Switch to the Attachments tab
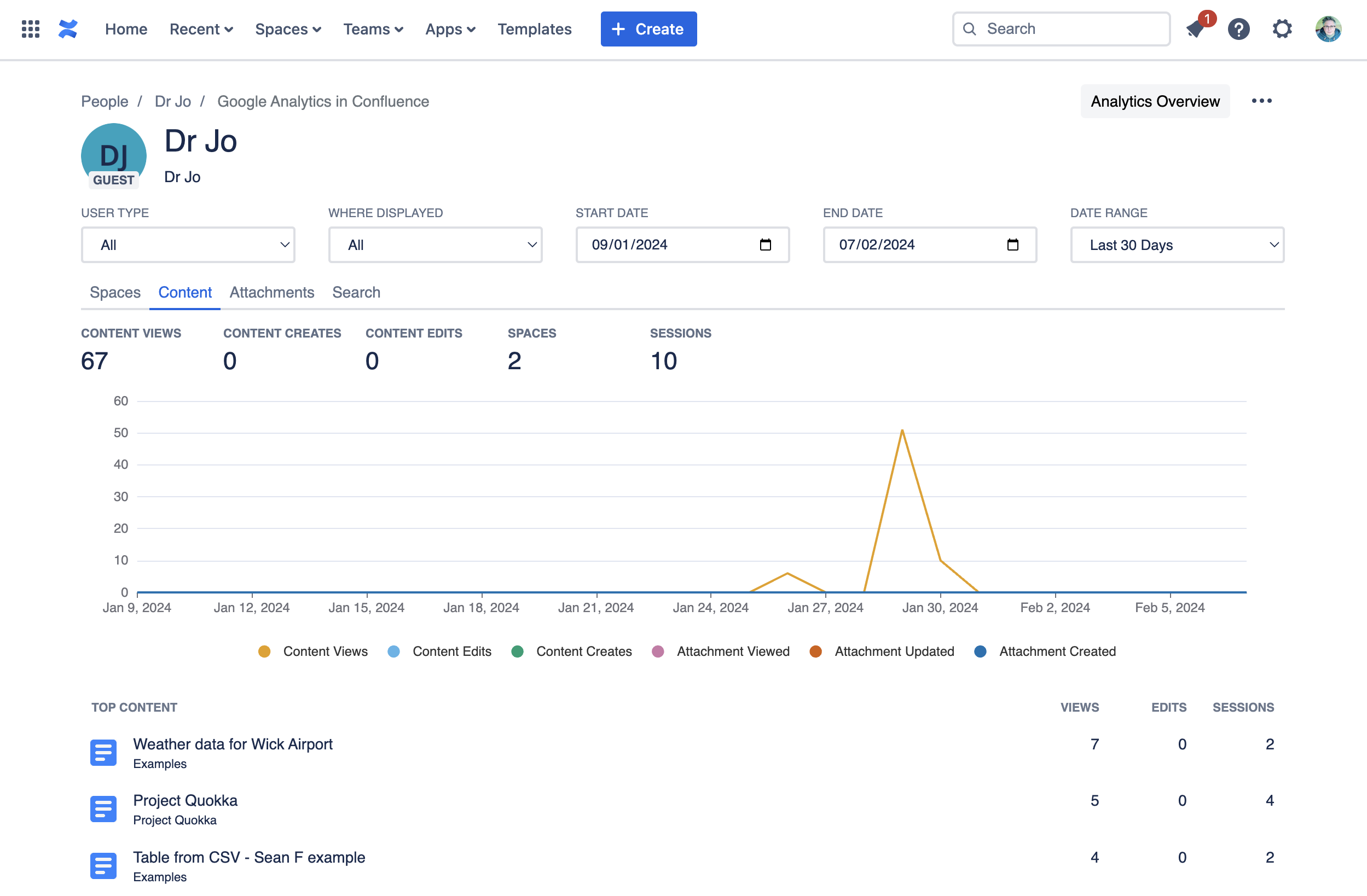 point(271,293)
